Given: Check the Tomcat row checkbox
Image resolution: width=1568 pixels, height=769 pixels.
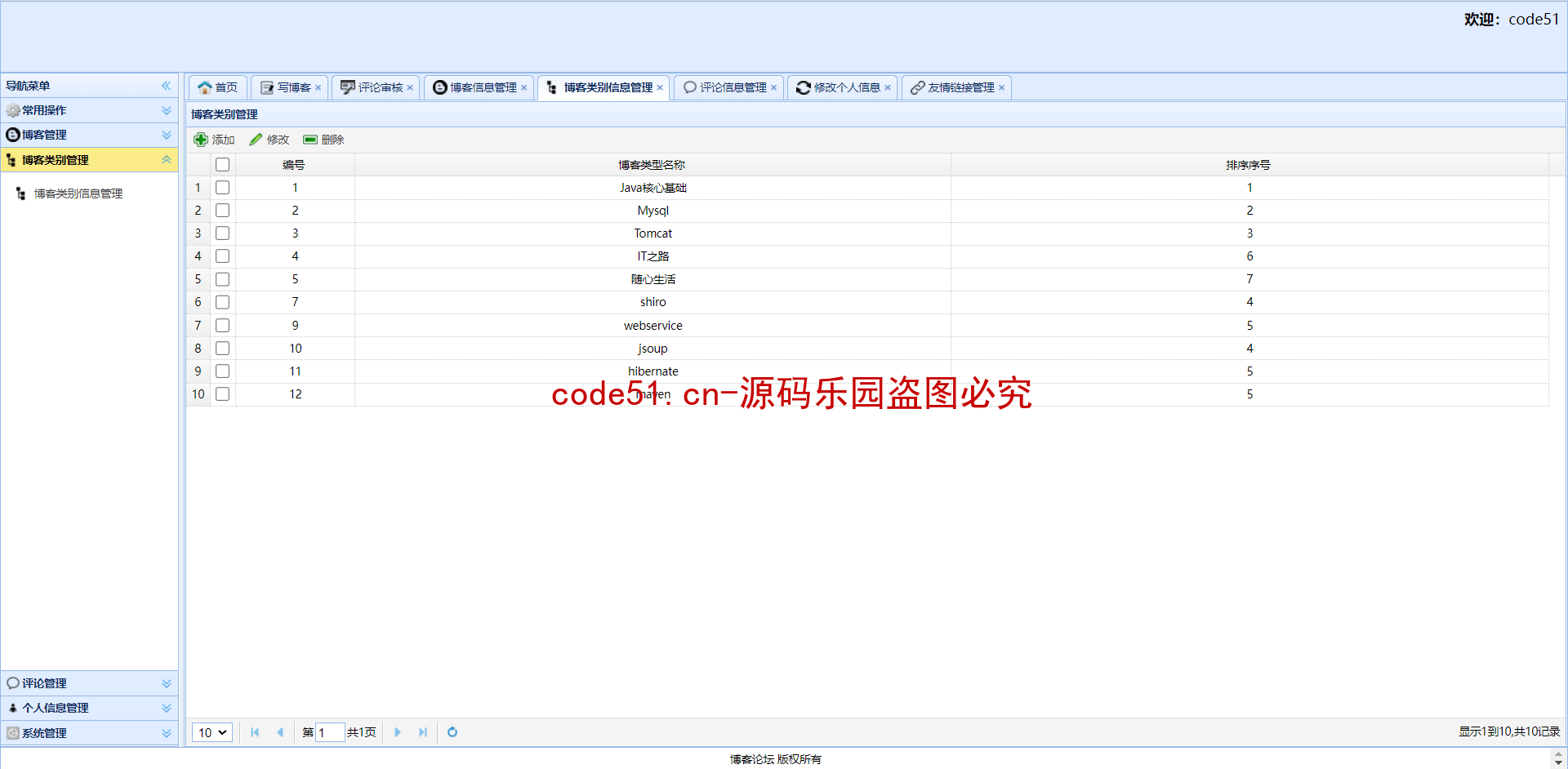Looking at the screenshot, I should [222, 233].
